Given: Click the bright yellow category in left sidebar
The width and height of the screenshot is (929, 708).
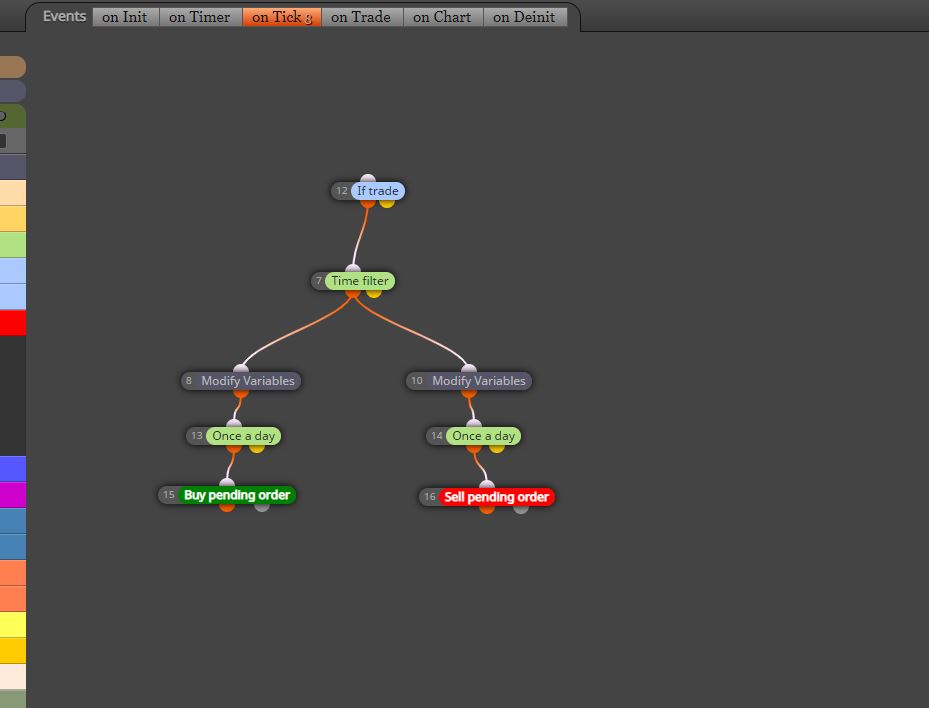Looking at the screenshot, I should pyautogui.click(x=12, y=624).
